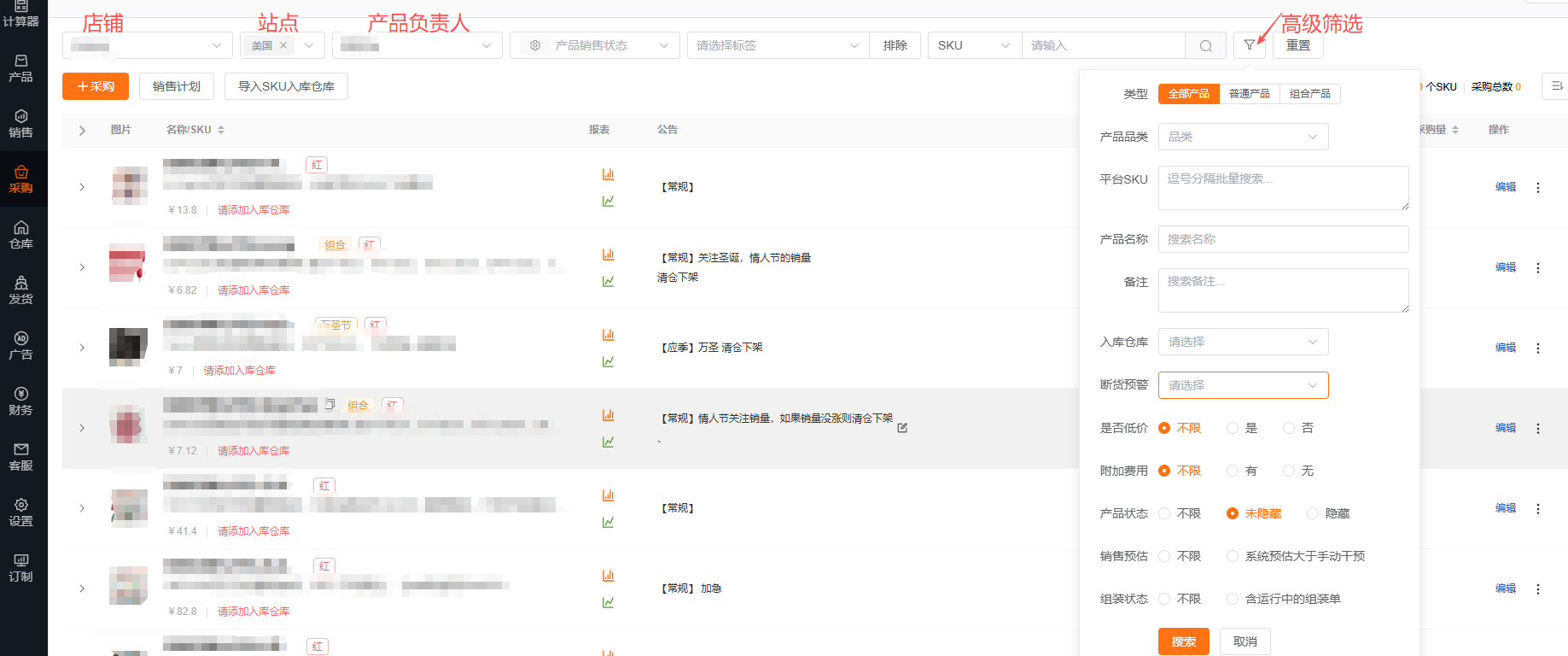Select 隐藏 for 产品状态
1568x656 pixels.
point(1313,513)
